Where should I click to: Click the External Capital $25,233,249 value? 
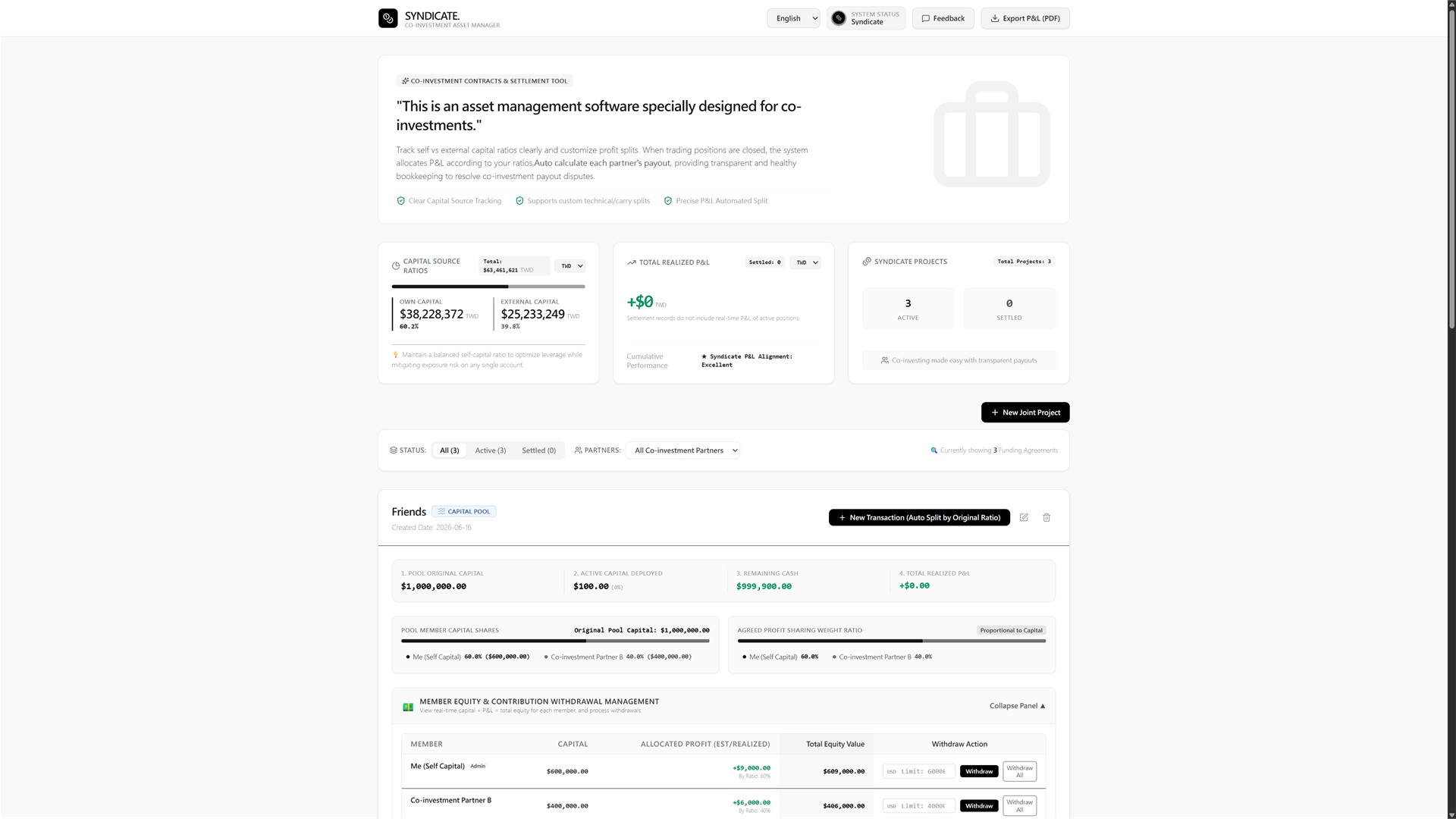coord(532,314)
